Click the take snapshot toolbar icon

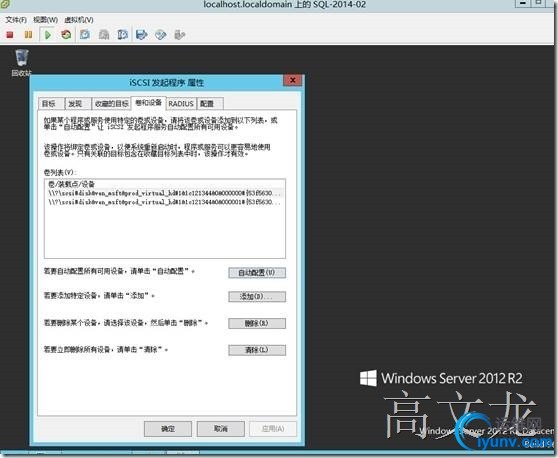click(x=85, y=35)
